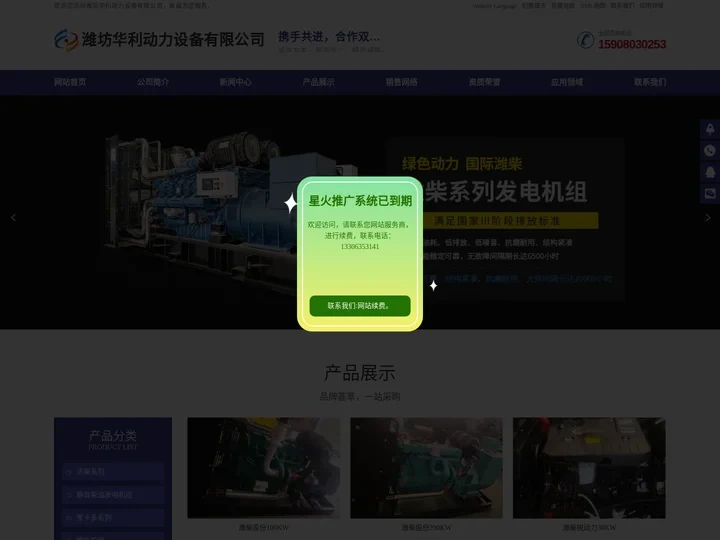This screenshot has width=720, height=540.
Task: Open the 潍柴锐动力30KW product thumbnail
Action: pyautogui.click(x=589, y=468)
